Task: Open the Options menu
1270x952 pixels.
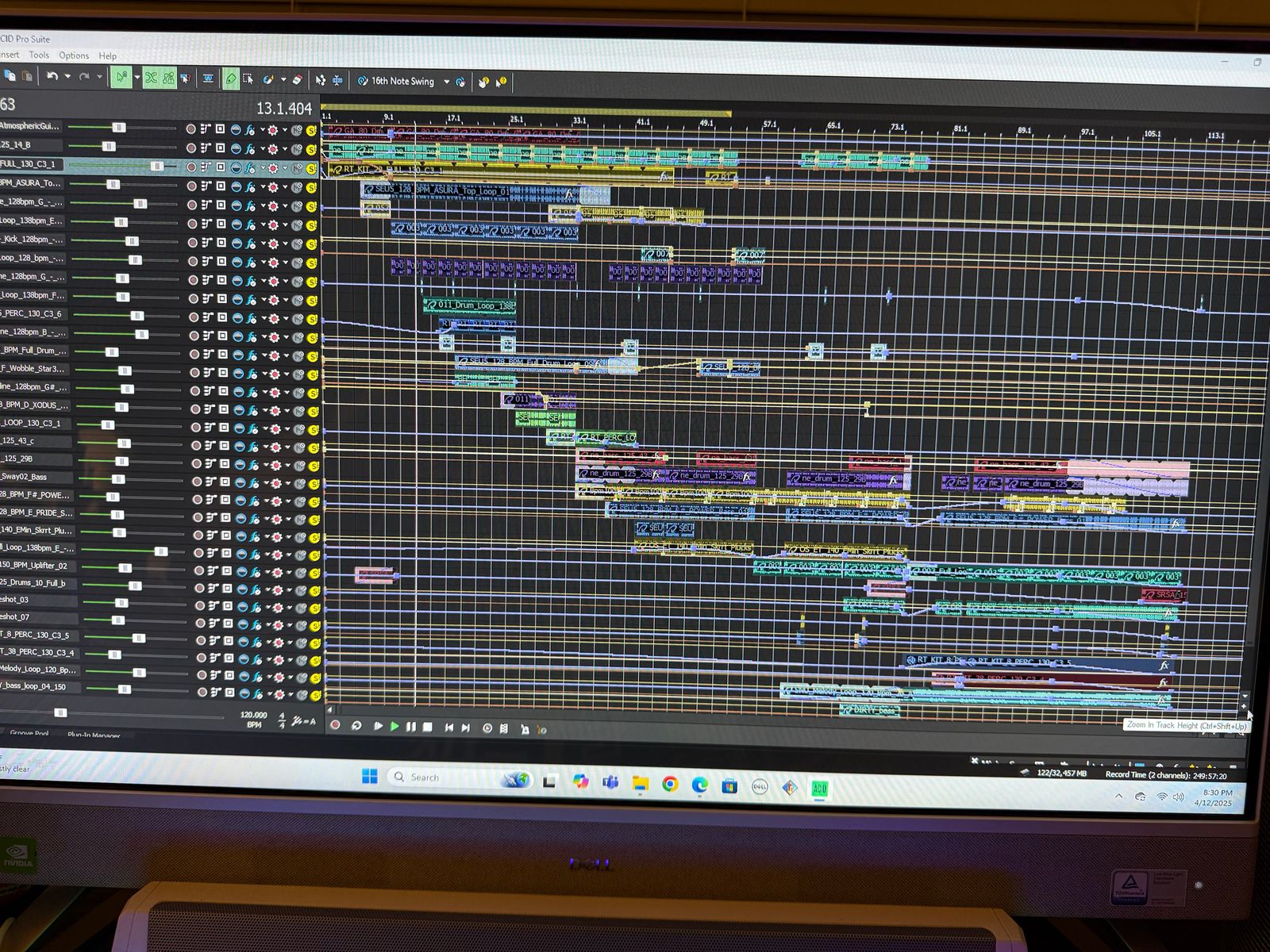Action: tap(74, 56)
